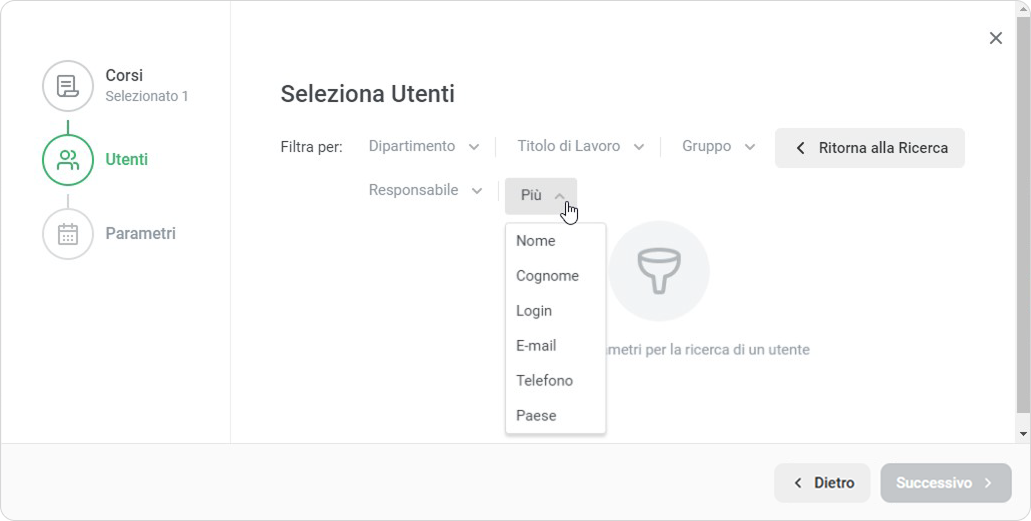Click the right chevron on Successivo
This screenshot has width=1031, height=521.
(988, 483)
